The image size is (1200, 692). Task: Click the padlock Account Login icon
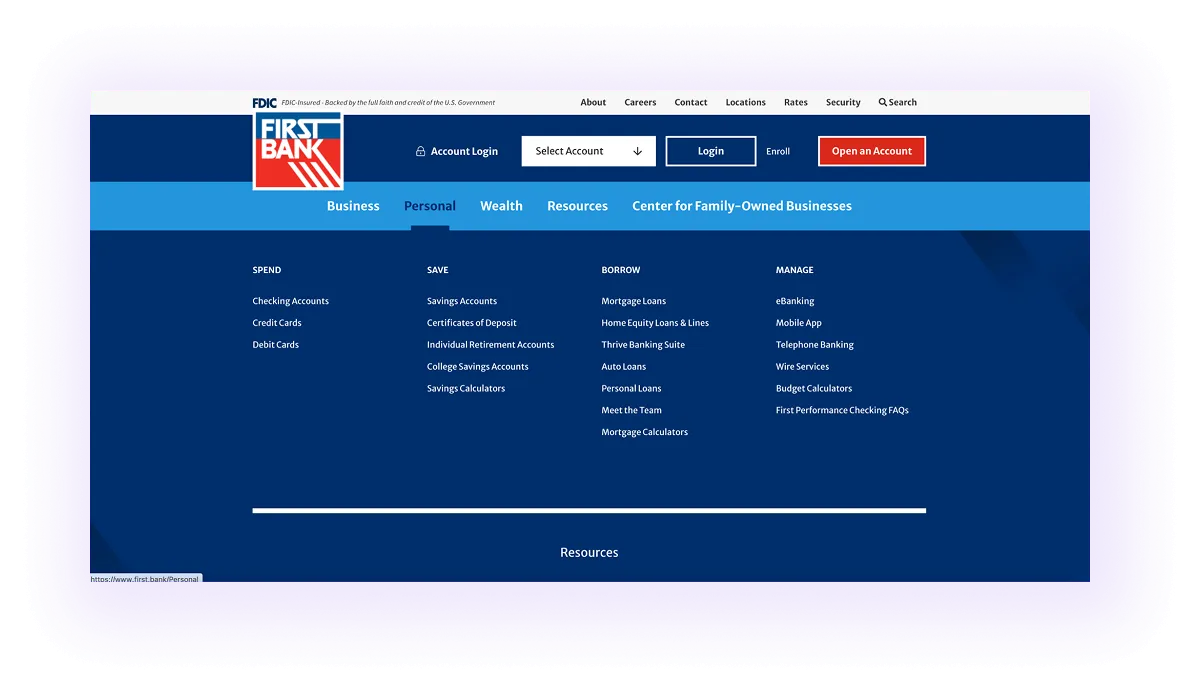(419, 151)
